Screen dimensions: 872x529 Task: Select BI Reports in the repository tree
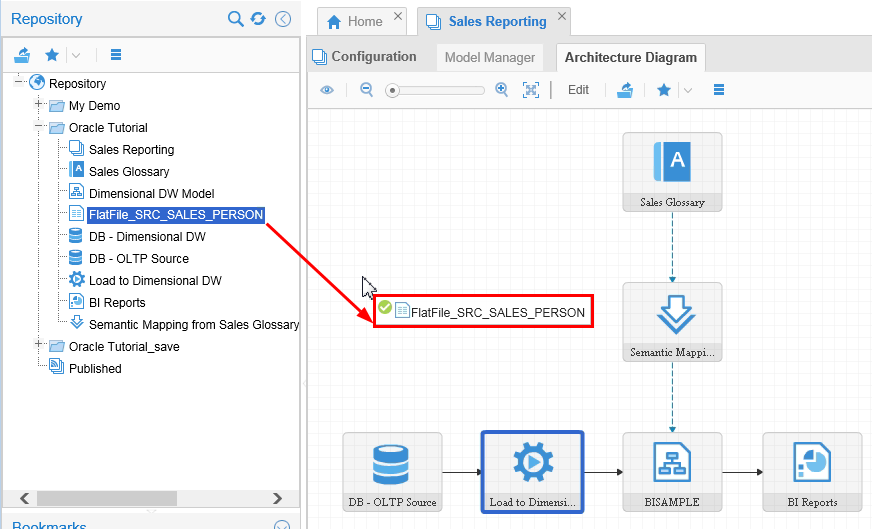click(117, 303)
